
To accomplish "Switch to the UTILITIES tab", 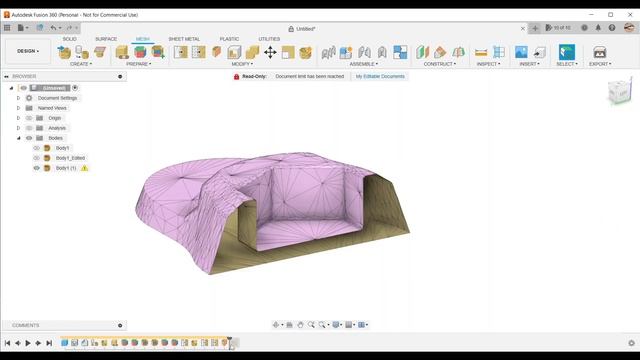I will click(269, 39).
